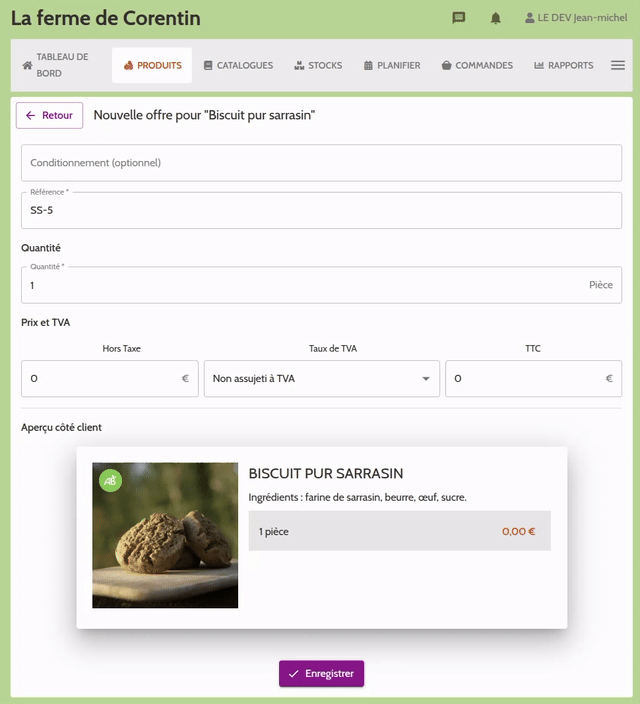Open the Catalogues tab

tap(237, 65)
